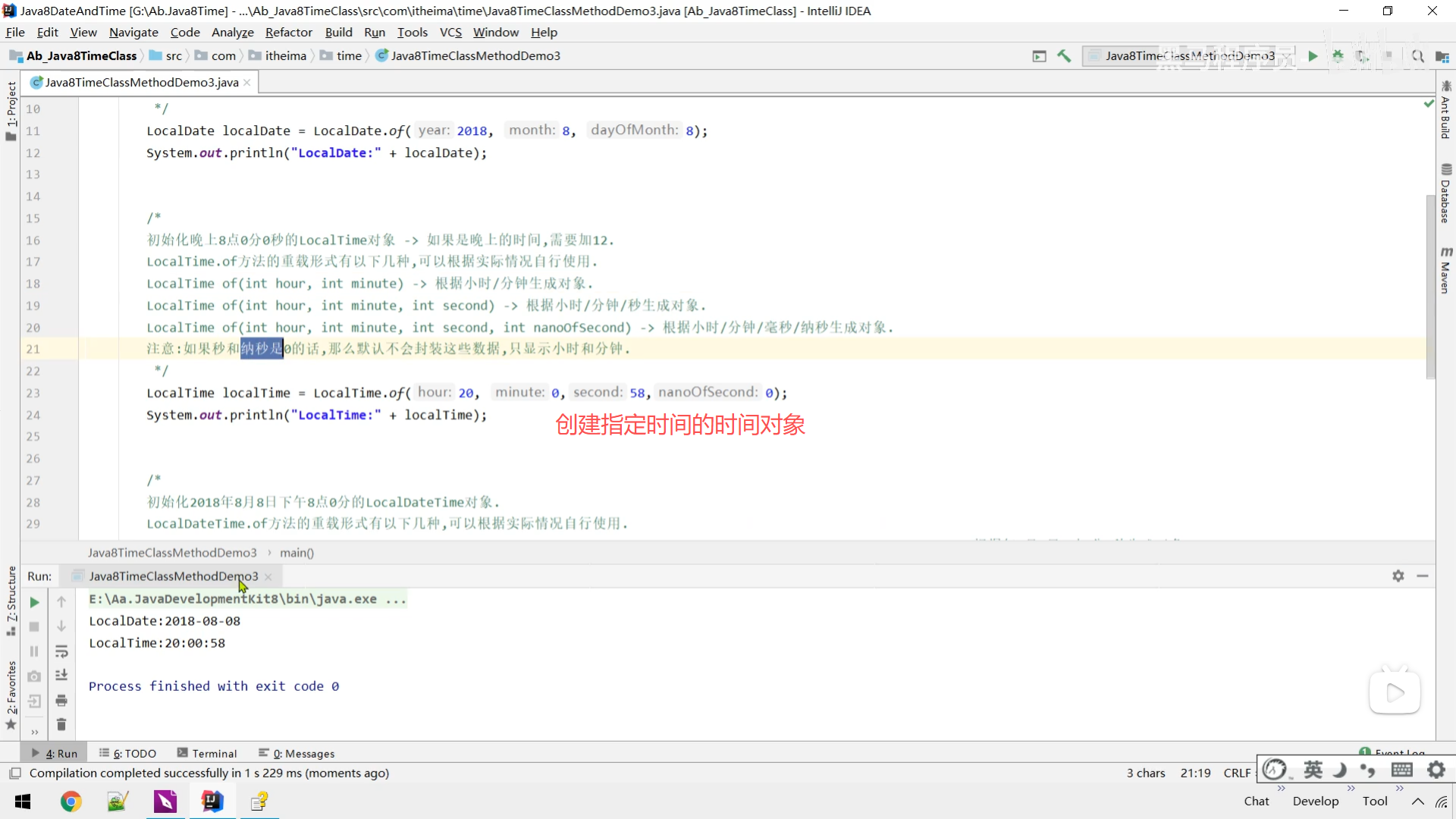
Task: Click the Build Project hammer icon
Action: pos(1064,56)
